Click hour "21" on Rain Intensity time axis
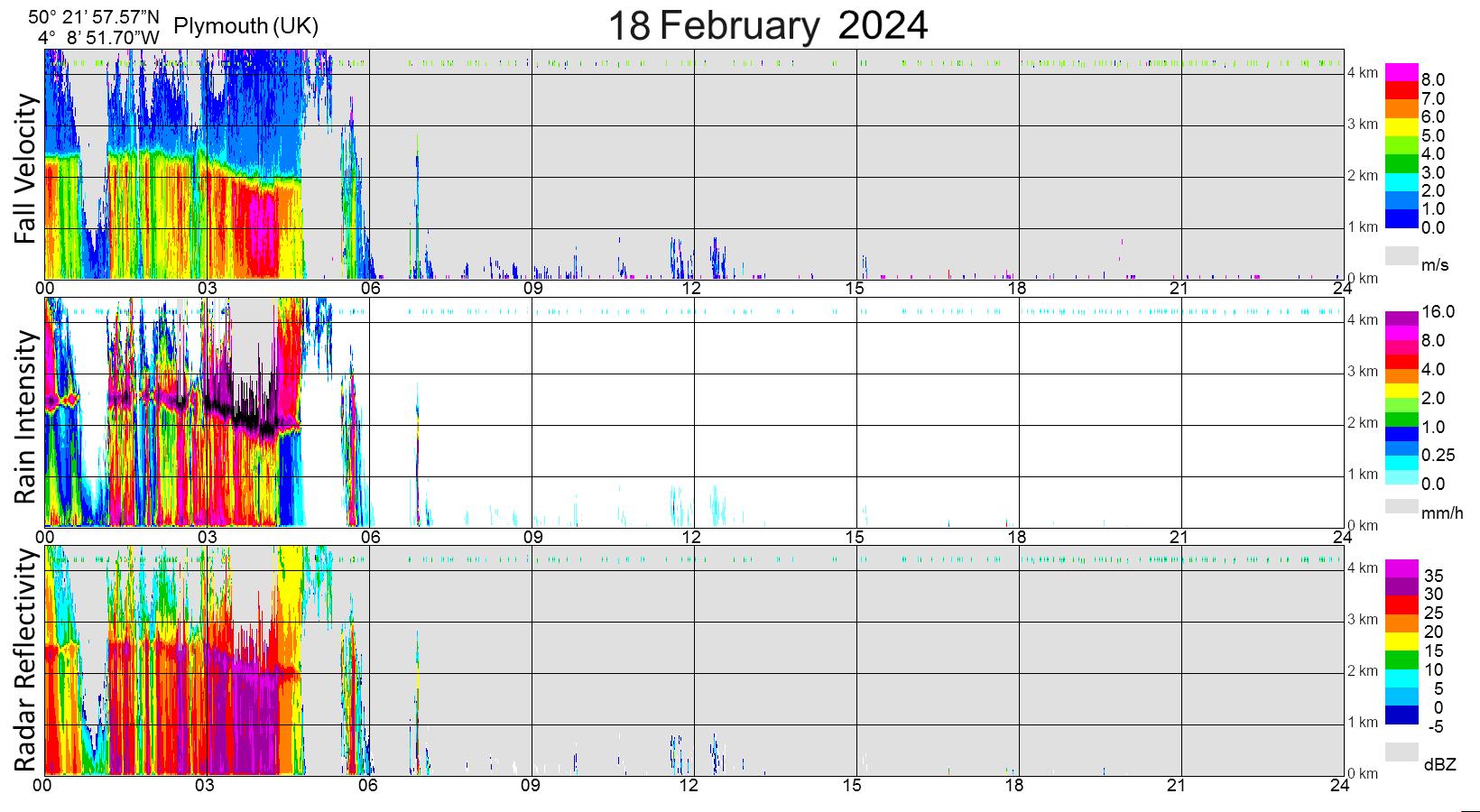 (1179, 537)
